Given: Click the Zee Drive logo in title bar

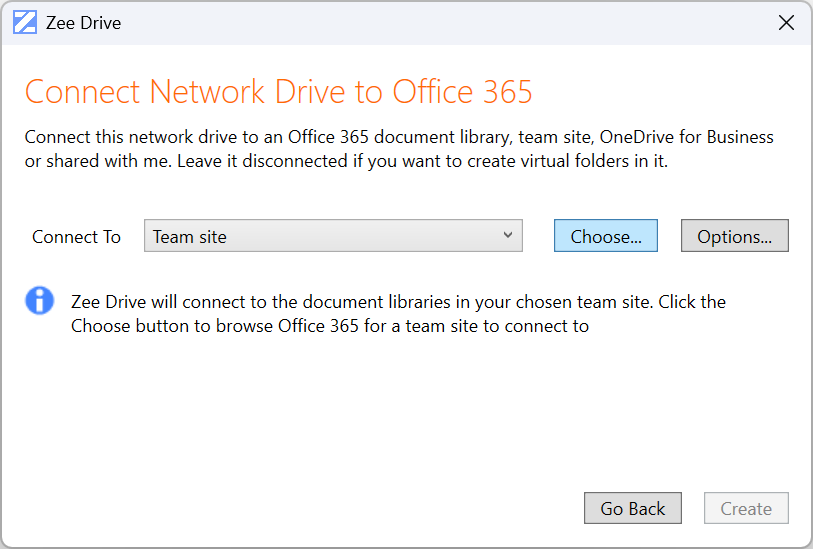Looking at the screenshot, I should pos(25,22).
